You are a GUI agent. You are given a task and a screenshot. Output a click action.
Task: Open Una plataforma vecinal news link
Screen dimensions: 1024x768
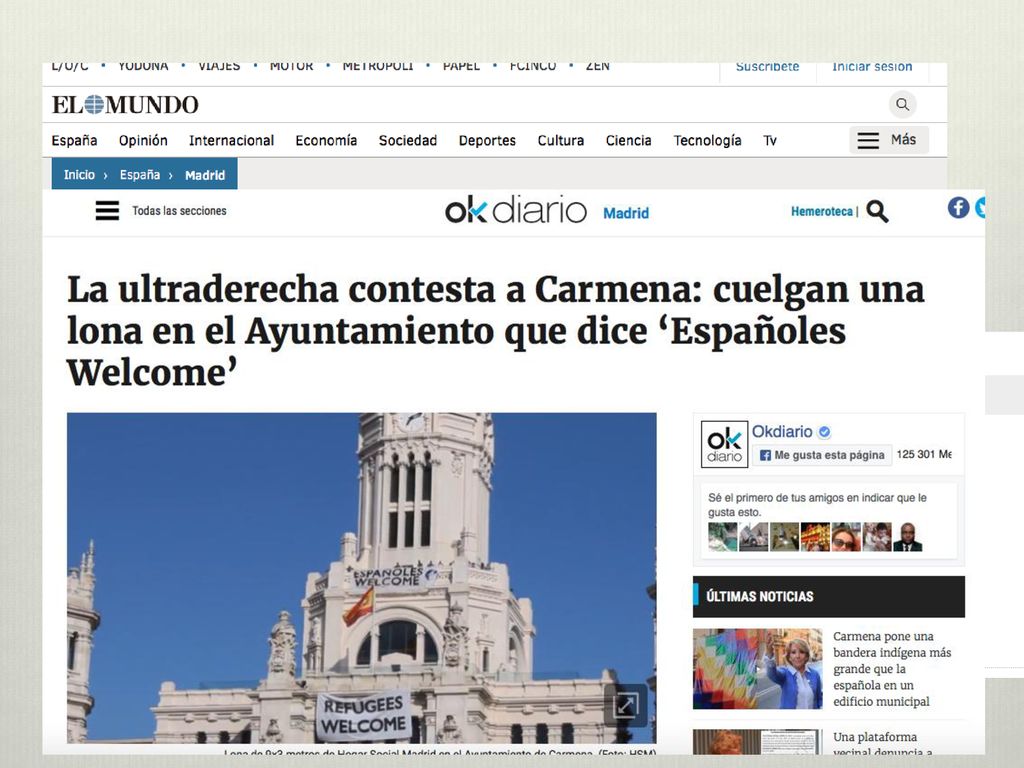(883, 744)
